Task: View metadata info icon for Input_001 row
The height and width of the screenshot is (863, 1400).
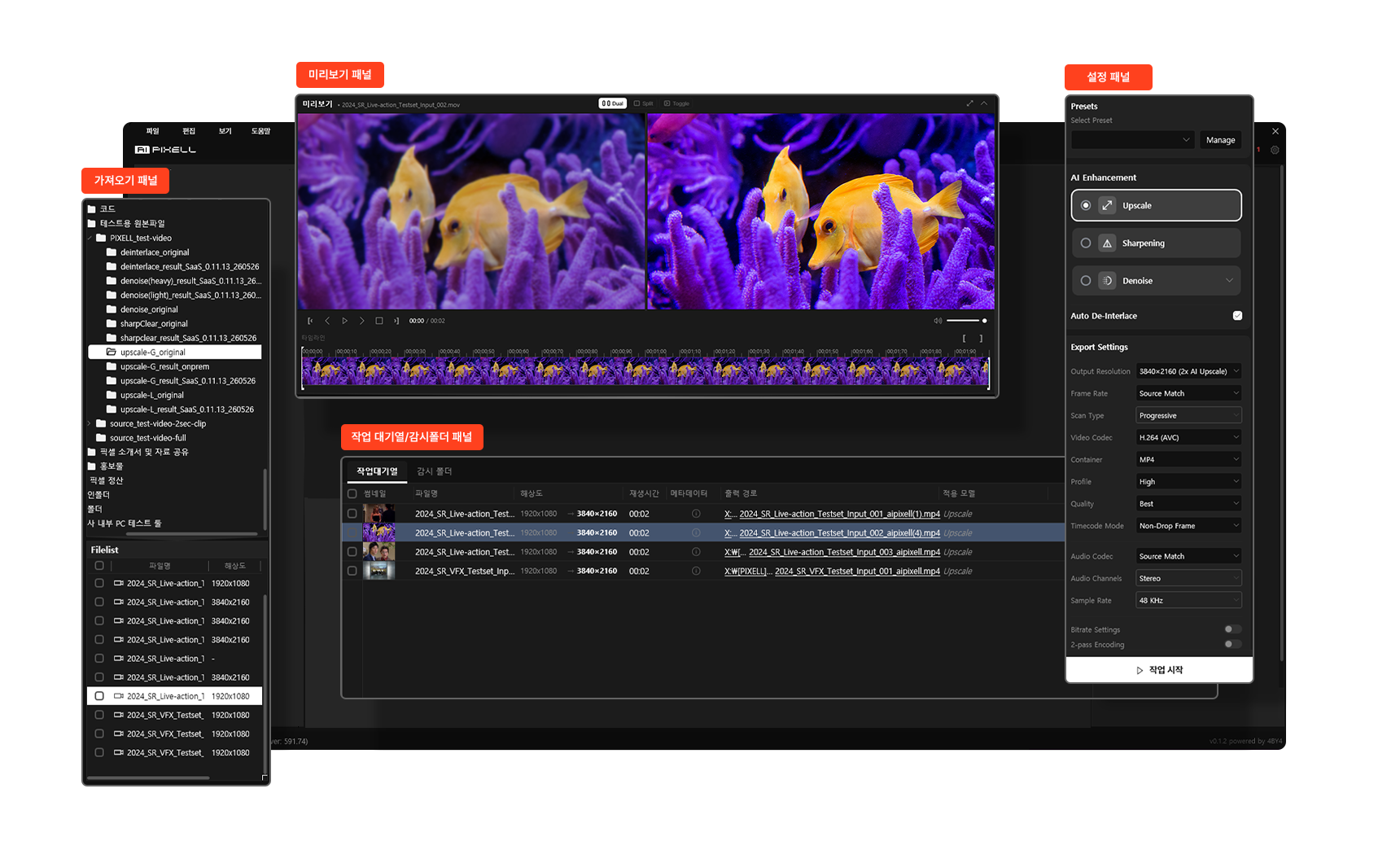Action: [696, 514]
